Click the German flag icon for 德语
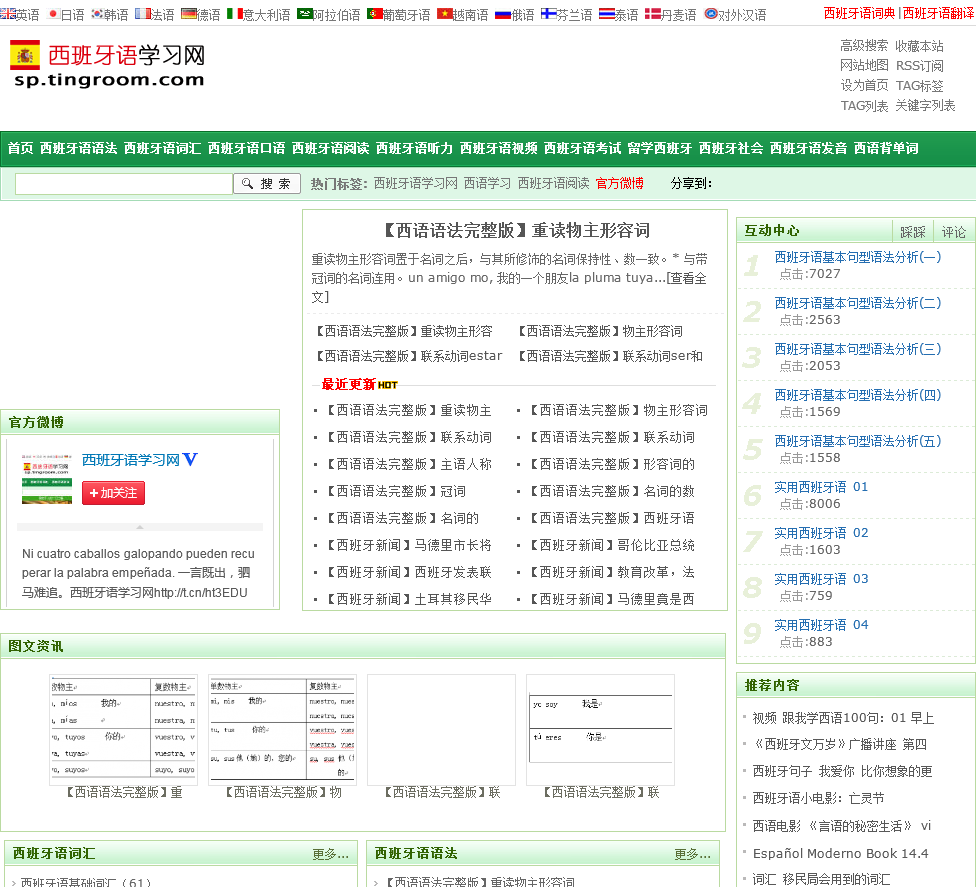The image size is (976, 887). pos(188,14)
